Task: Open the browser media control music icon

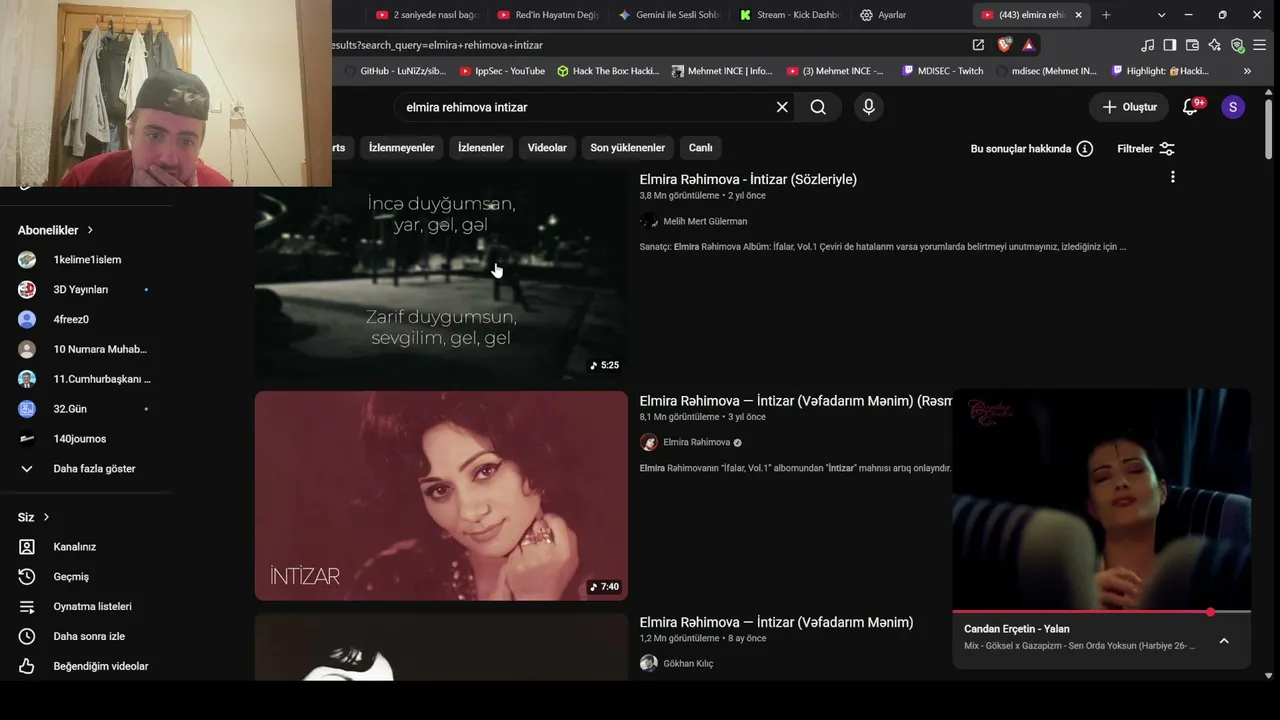Action: click(1147, 45)
